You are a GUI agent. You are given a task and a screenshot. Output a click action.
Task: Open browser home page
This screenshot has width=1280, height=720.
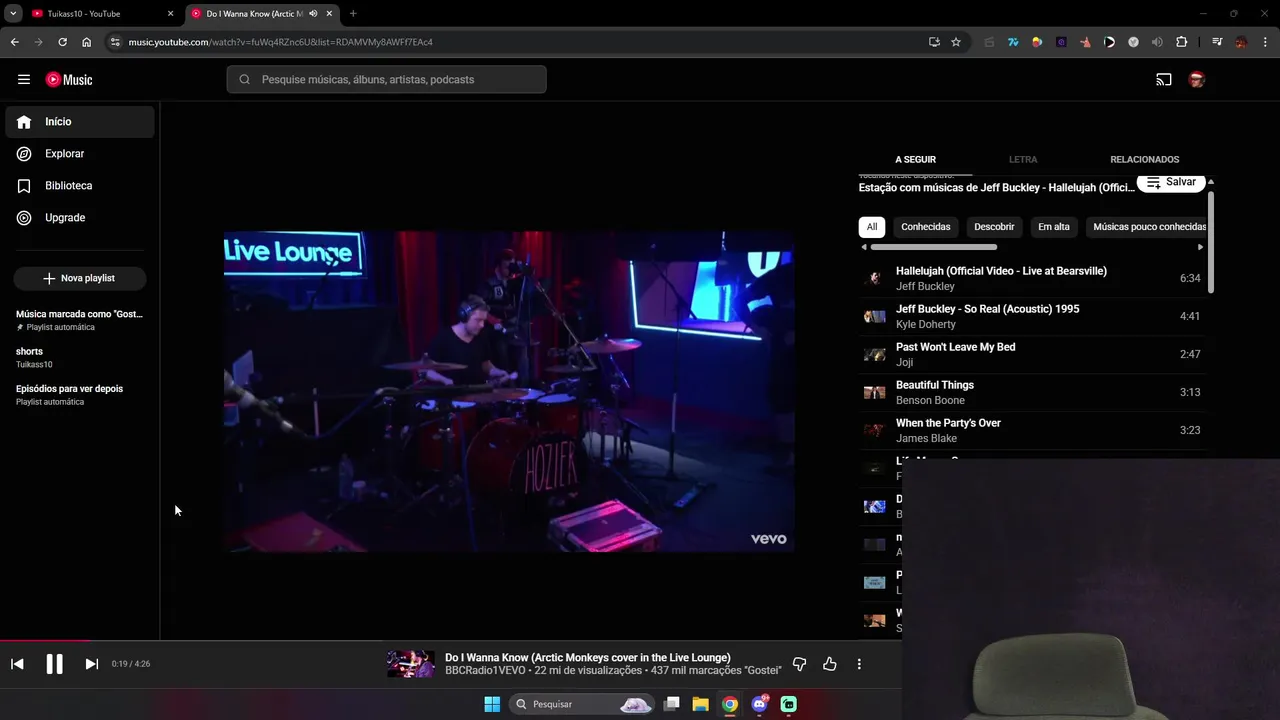pyautogui.click(x=87, y=42)
